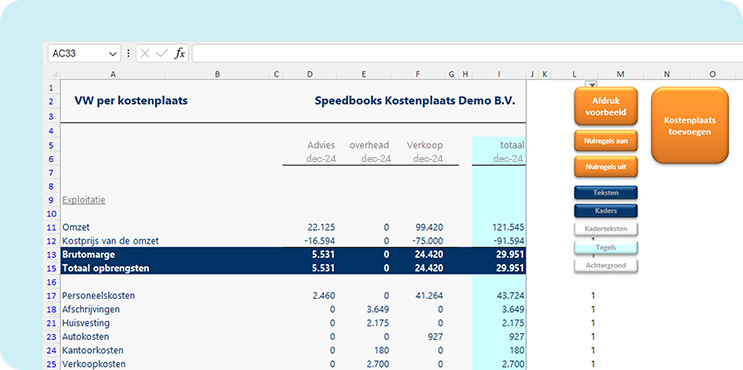
Task: Click the Huisvesting overhead value 2.175
Action: pos(378,323)
